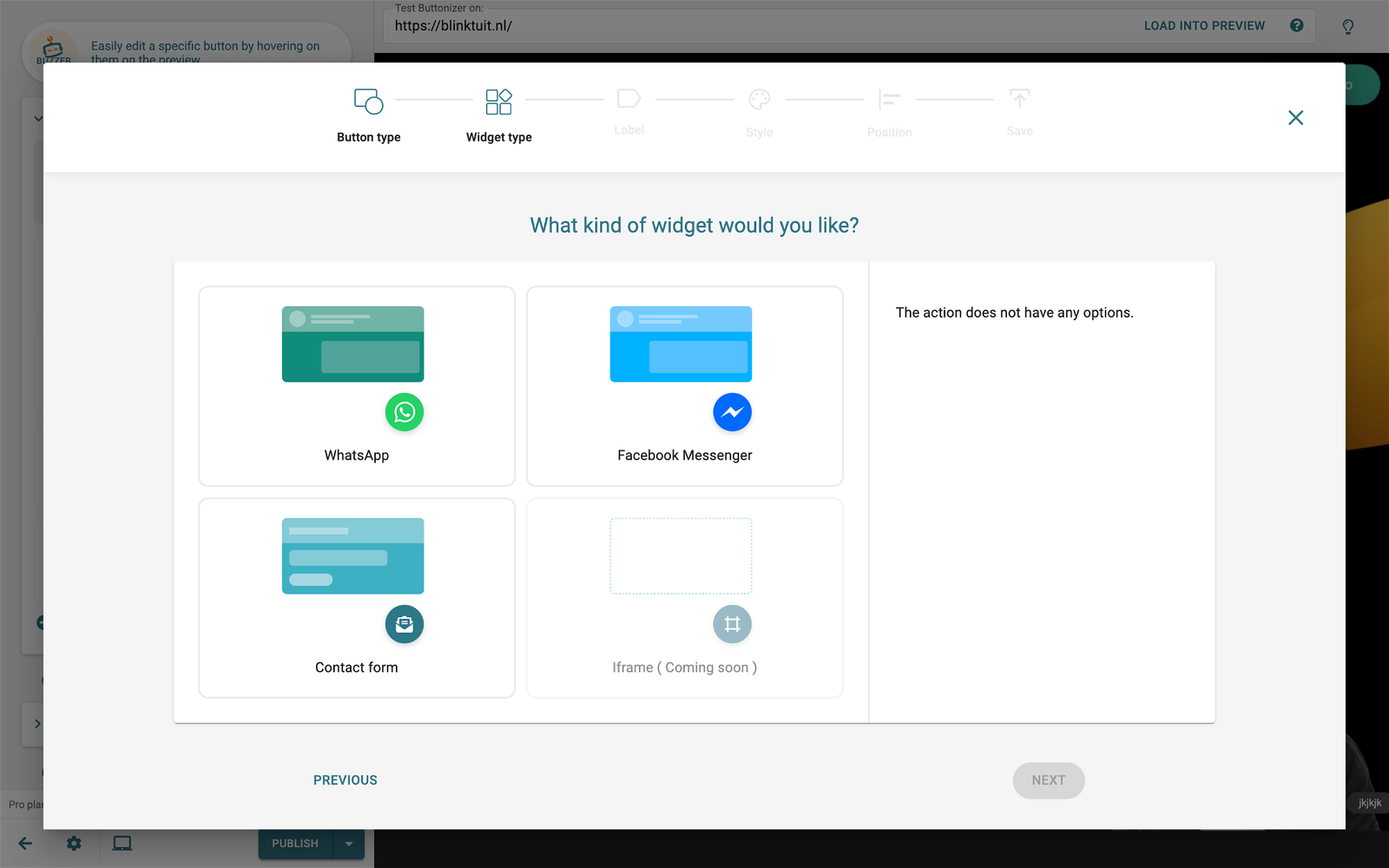Go to the Save upload step icon
The width and height of the screenshot is (1389, 868).
click(1019, 99)
